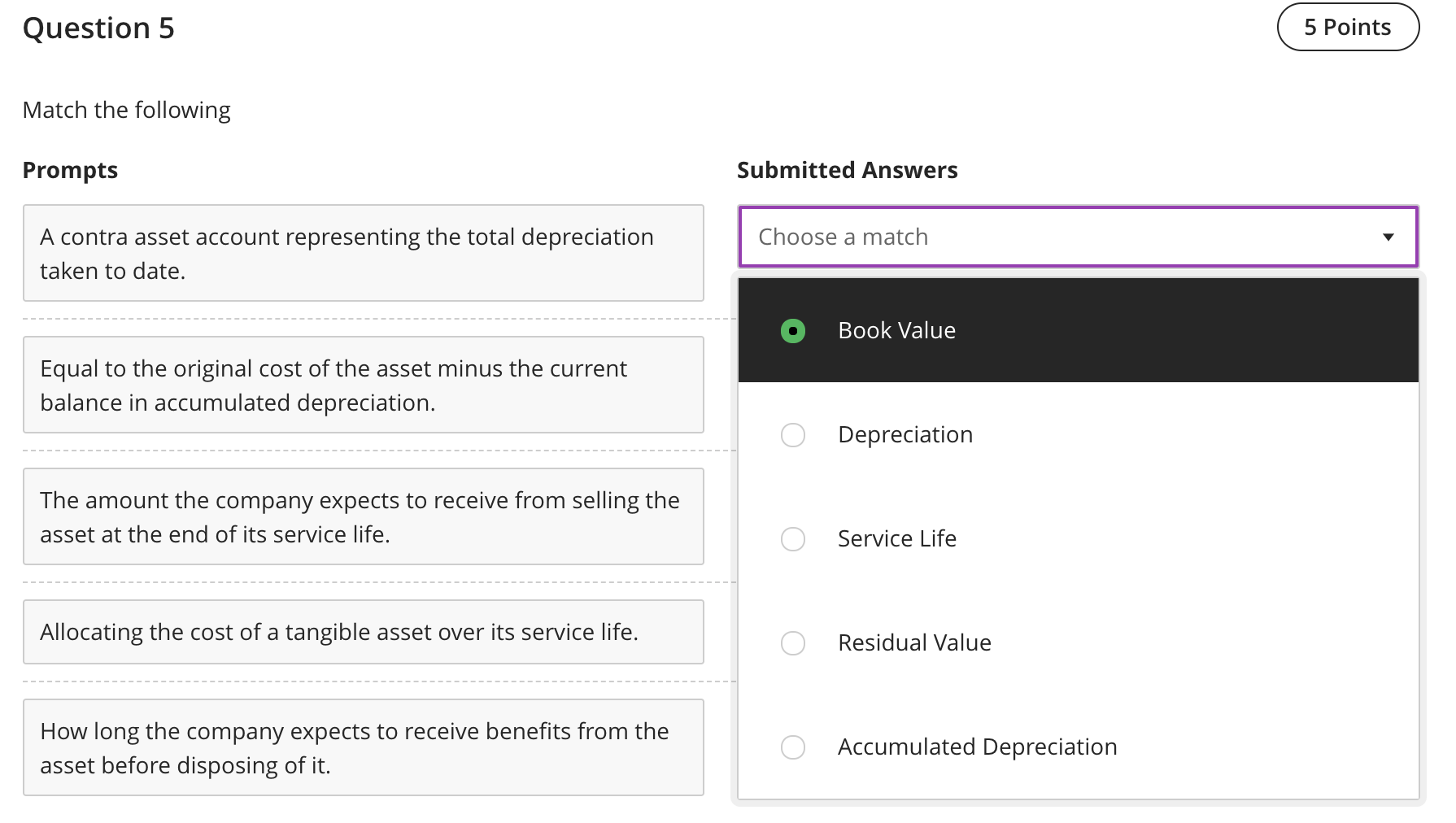Pick the Depreciation option text
Image resolution: width=1456 pixels, height=823 pixels.
click(x=905, y=435)
